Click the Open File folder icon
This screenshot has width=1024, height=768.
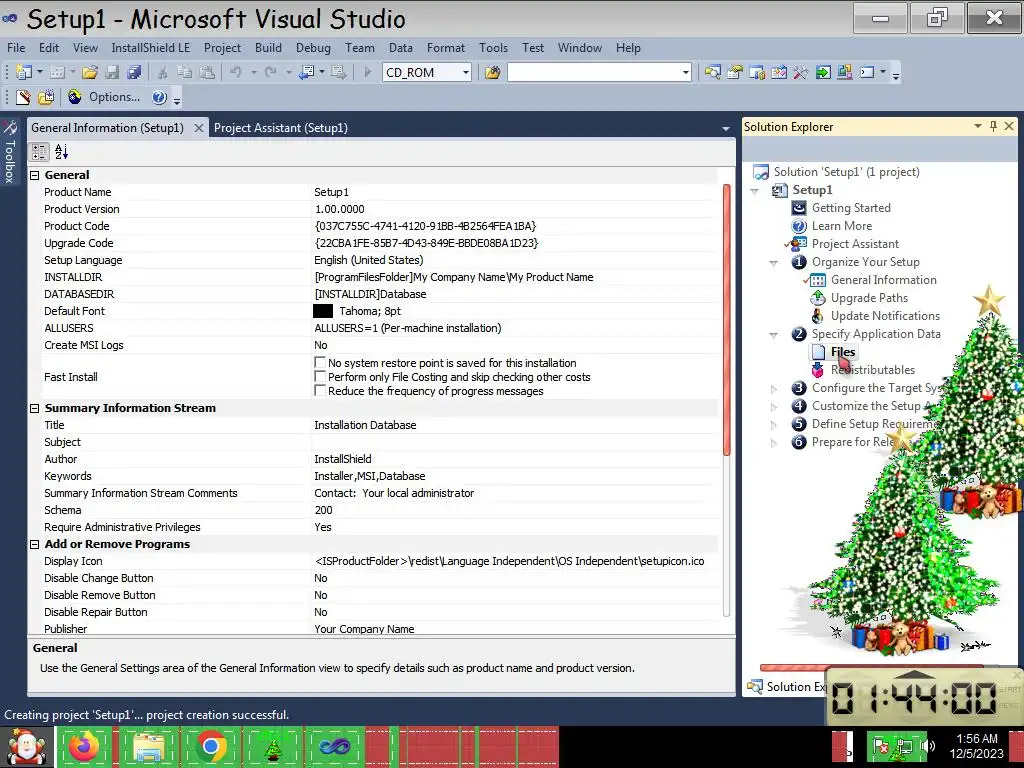90,72
